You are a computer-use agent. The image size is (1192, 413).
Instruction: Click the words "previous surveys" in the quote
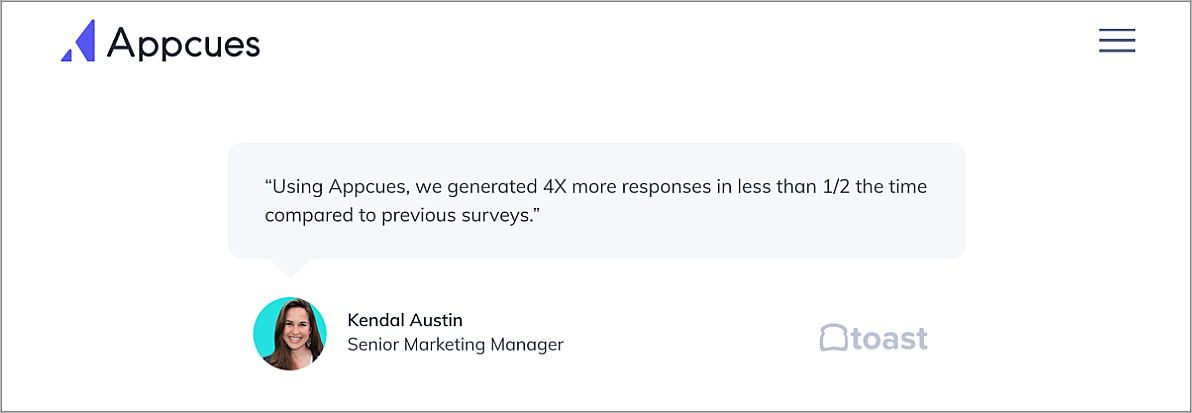[x=456, y=215]
